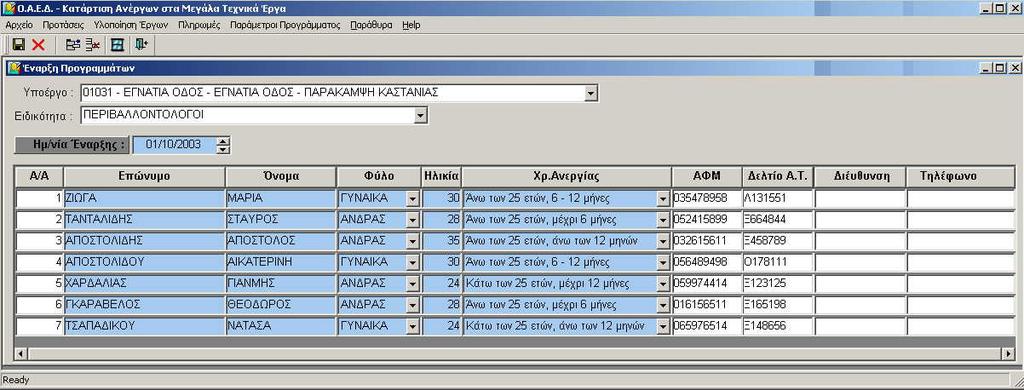The height and width of the screenshot is (390, 1024).
Task: Click the surname cell ΧΑΡΔΑΛΙΑΣ
Action: pos(144,284)
